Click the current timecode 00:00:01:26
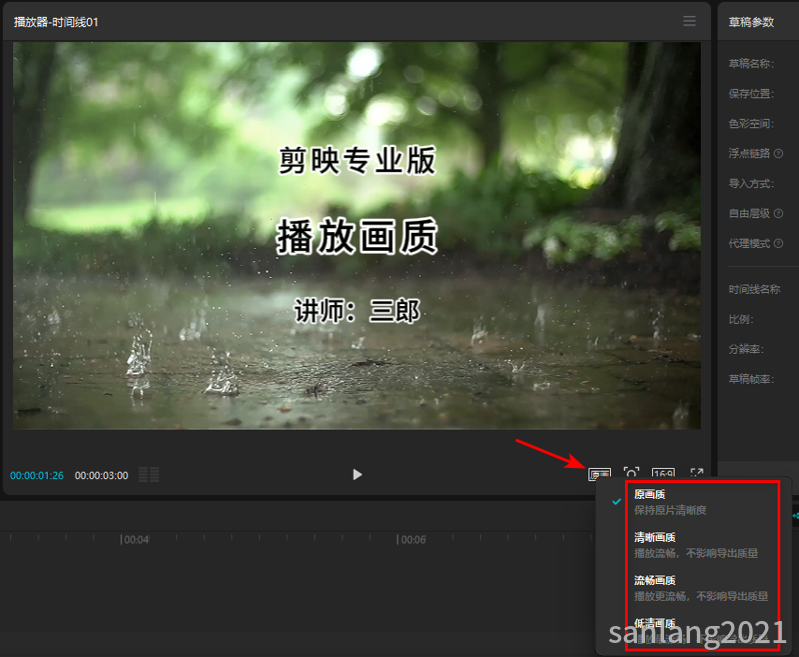799x657 pixels. [x=37, y=476]
